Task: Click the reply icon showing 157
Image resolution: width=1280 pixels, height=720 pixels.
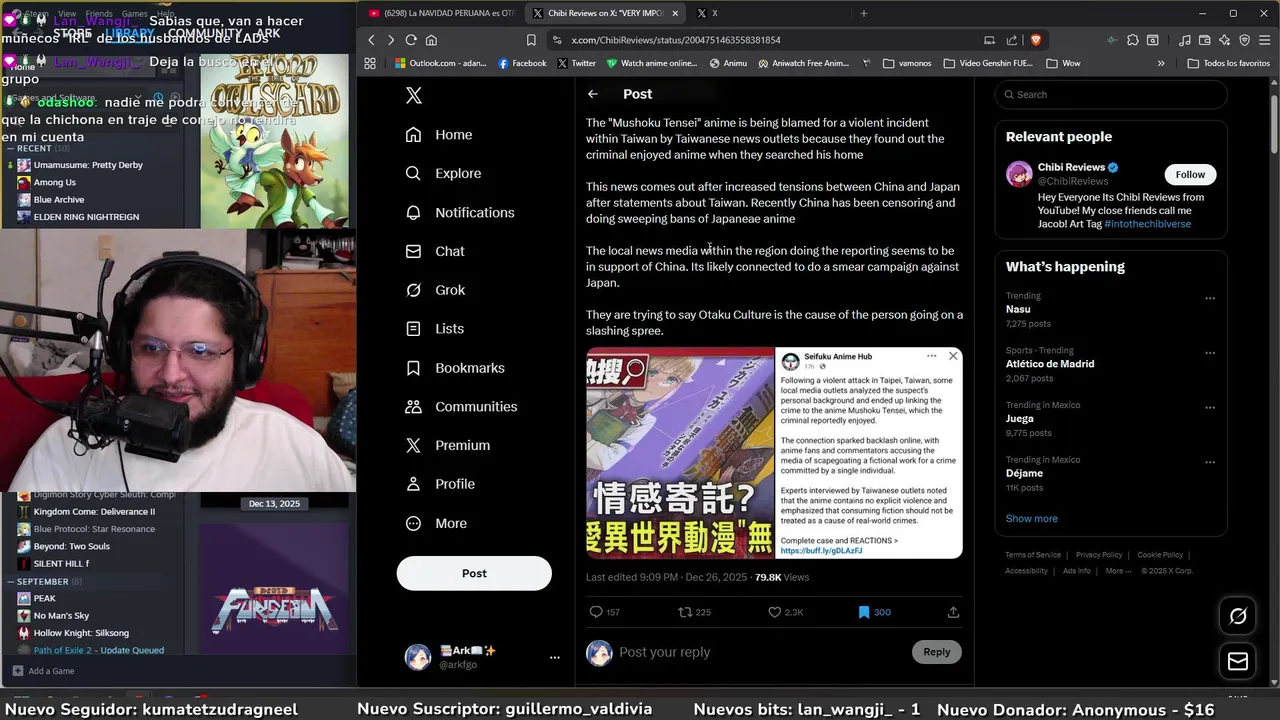Action: 596,612
